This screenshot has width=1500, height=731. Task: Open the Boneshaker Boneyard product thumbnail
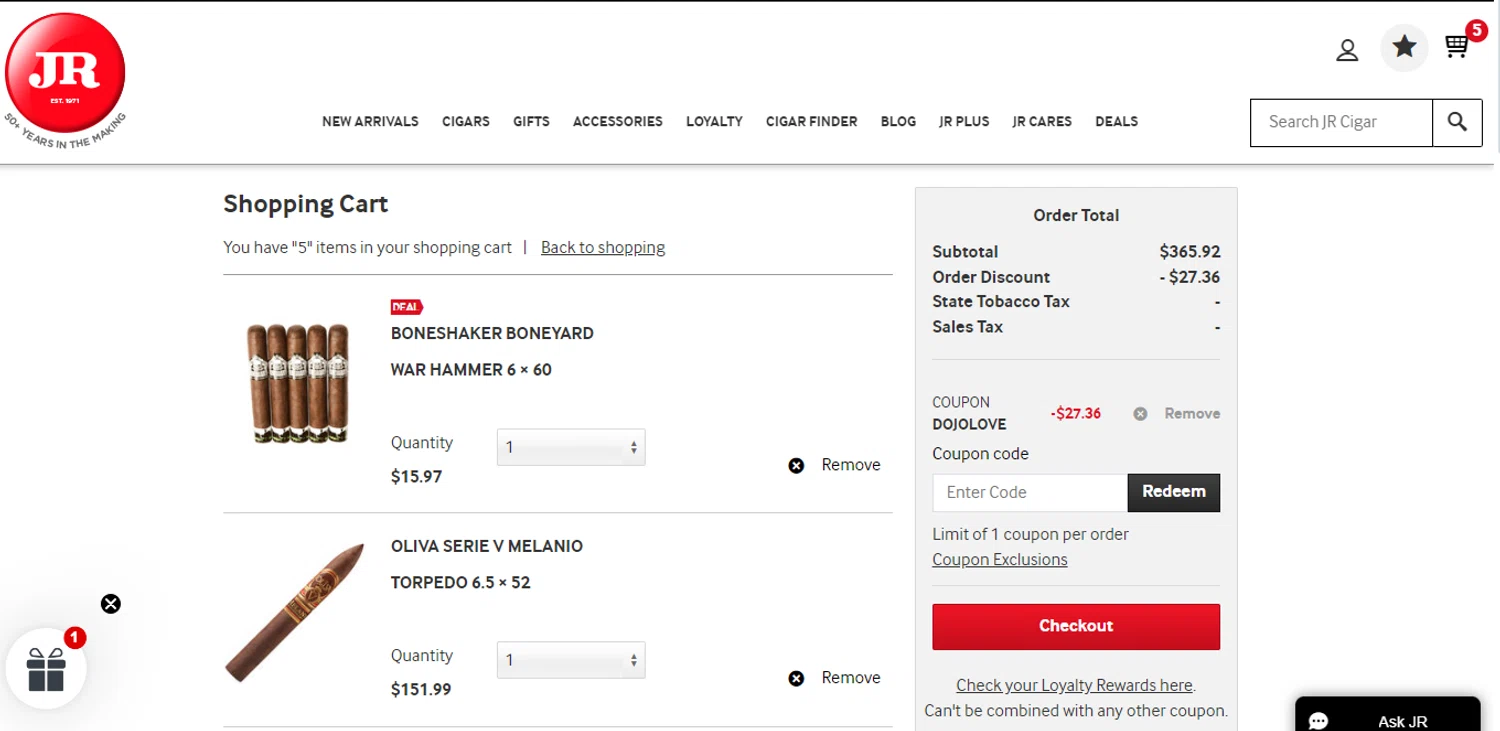[297, 383]
